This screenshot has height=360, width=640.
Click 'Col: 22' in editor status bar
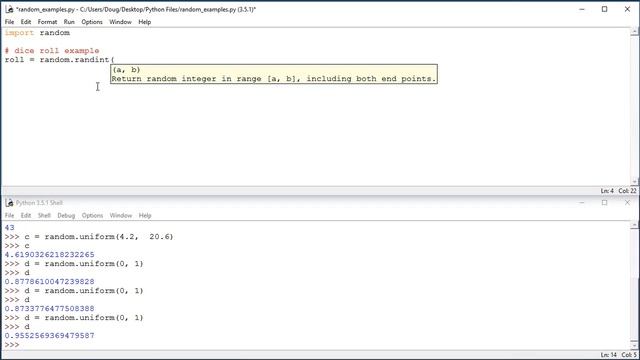[x=627, y=191]
